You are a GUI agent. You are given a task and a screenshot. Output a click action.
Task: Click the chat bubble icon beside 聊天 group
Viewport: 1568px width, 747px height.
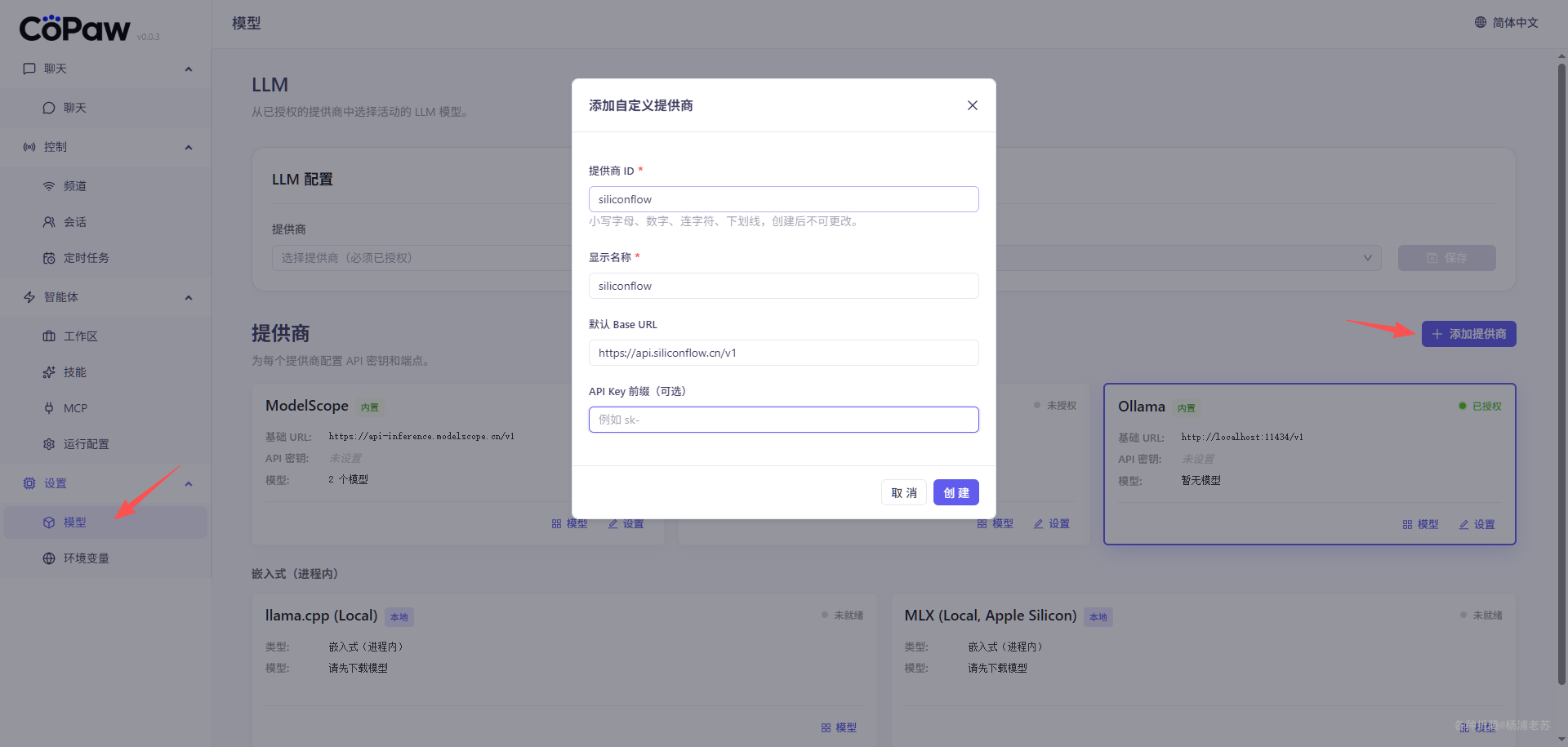pos(29,69)
